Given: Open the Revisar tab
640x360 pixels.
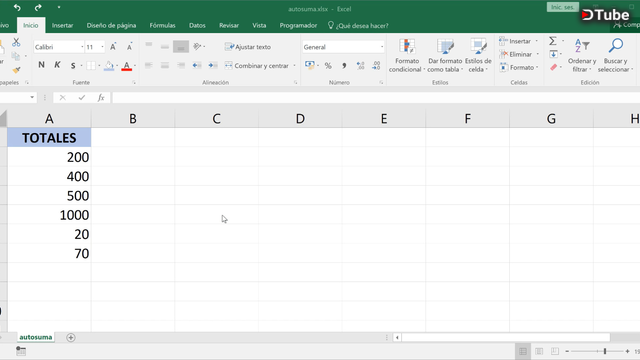Looking at the screenshot, I should tap(229, 25).
